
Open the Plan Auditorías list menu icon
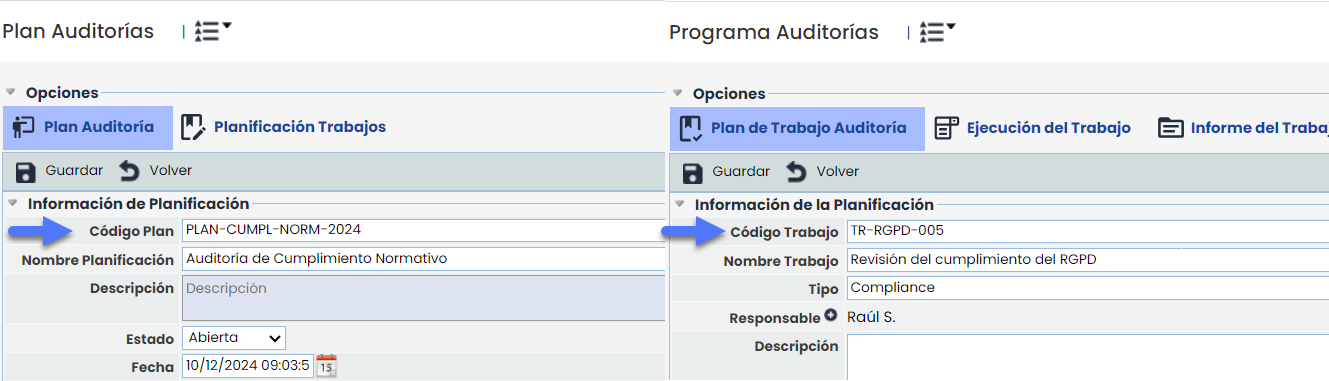click(x=212, y=31)
